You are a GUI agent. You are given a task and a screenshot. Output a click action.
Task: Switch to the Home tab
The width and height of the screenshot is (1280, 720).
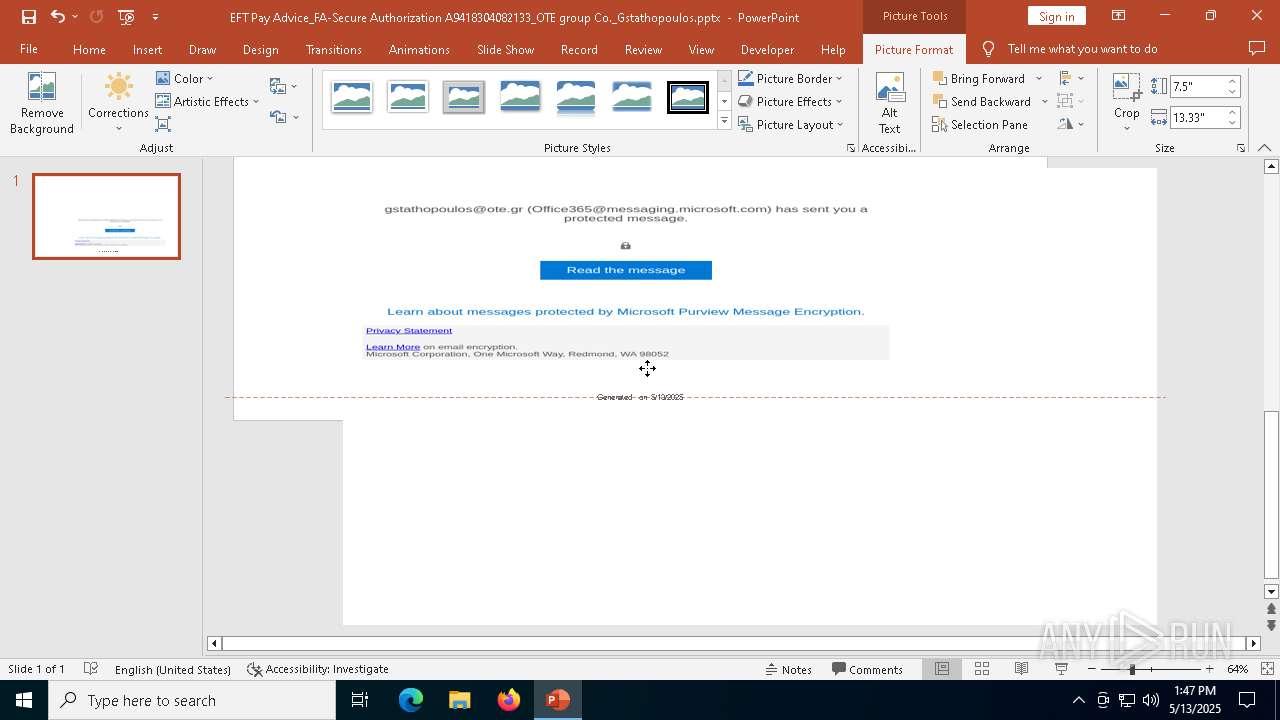(x=89, y=49)
